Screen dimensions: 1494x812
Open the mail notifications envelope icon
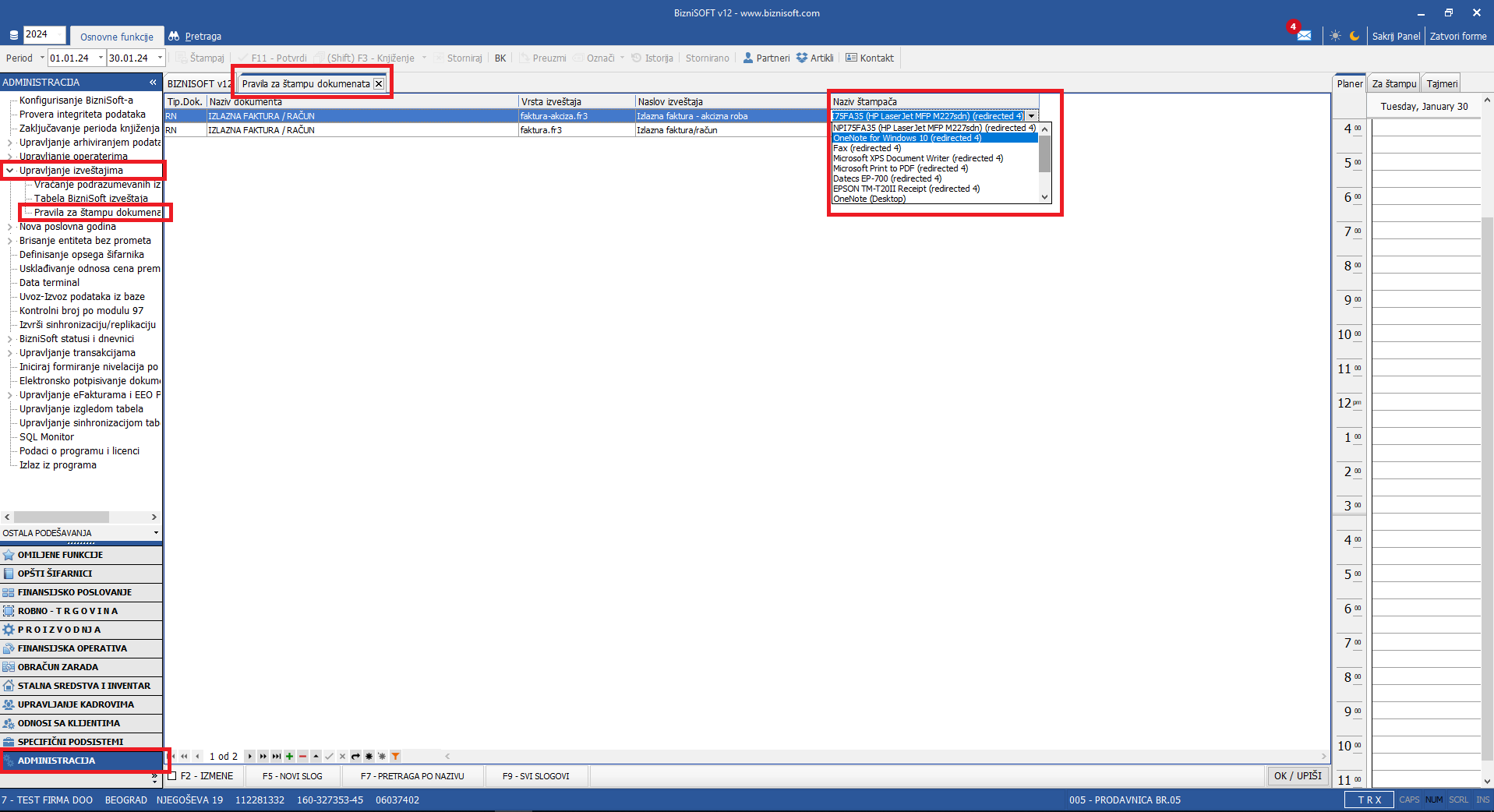(1304, 36)
